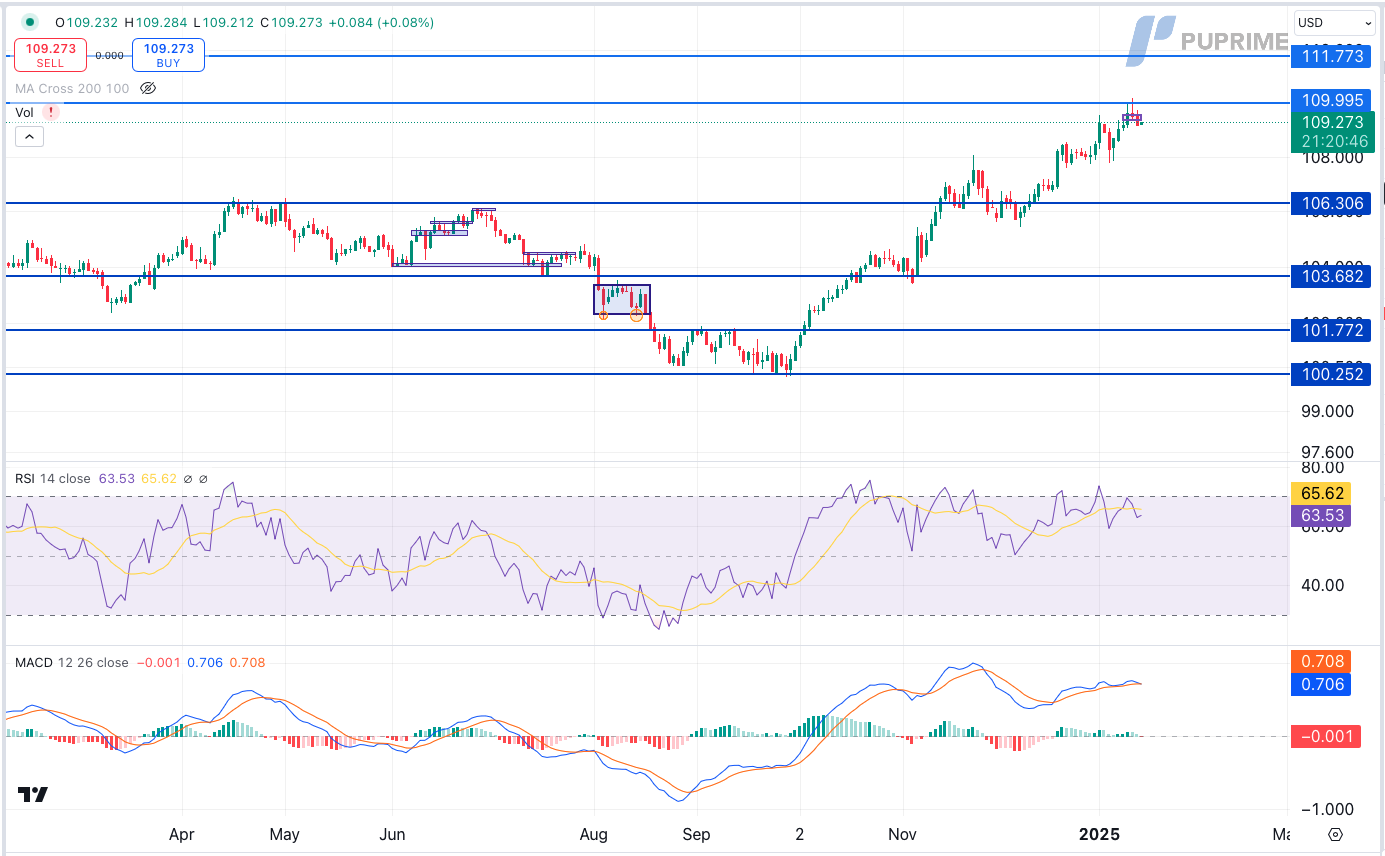Click the RSI 80.00 axis value

pos(1321,468)
